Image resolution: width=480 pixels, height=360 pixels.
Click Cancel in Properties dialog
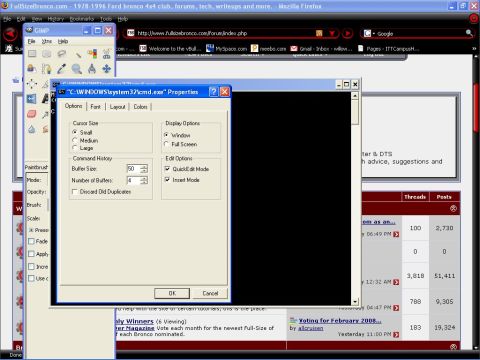[x=210, y=293]
